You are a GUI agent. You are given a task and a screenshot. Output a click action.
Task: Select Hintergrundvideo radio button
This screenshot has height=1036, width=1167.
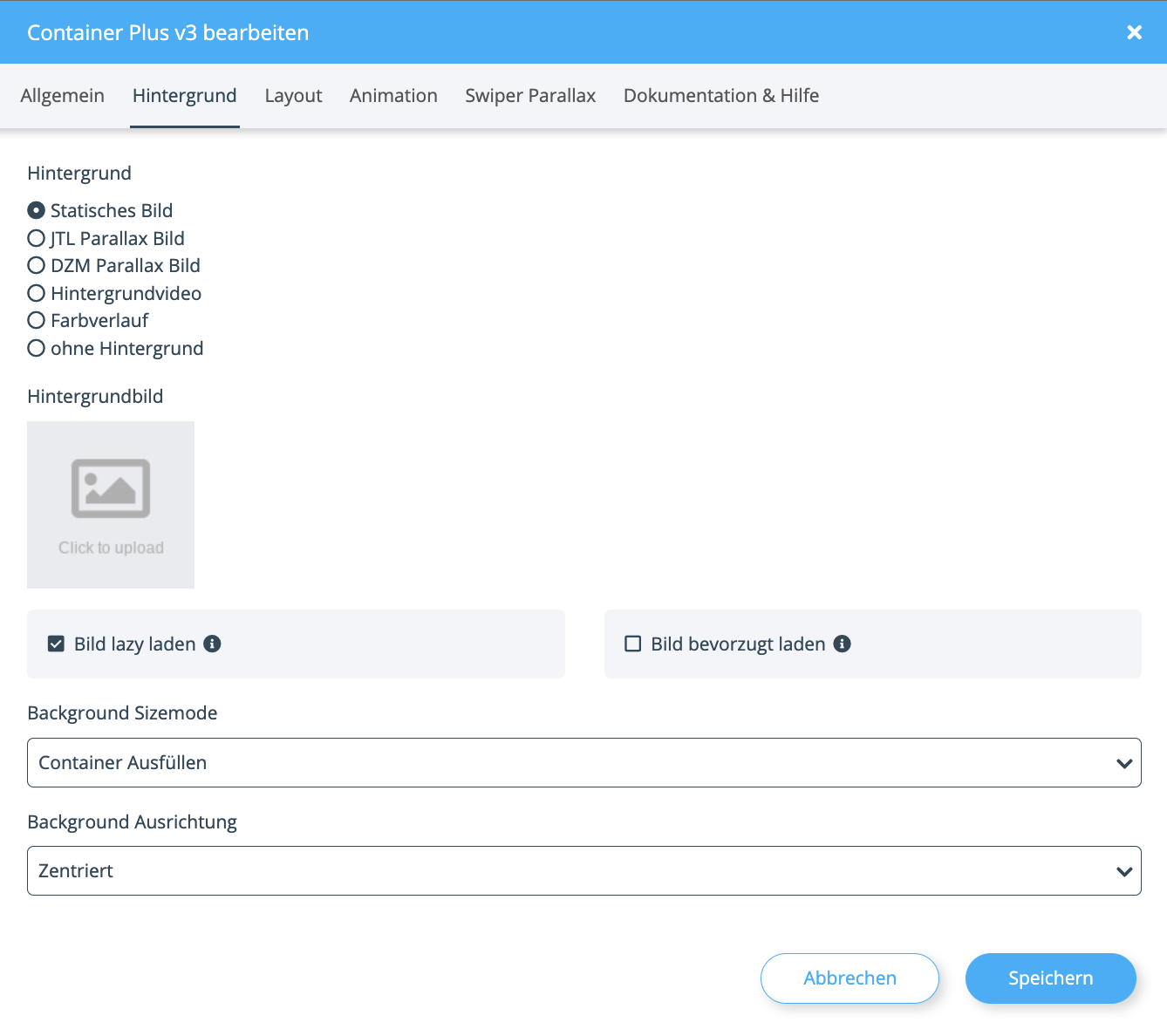[36, 293]
